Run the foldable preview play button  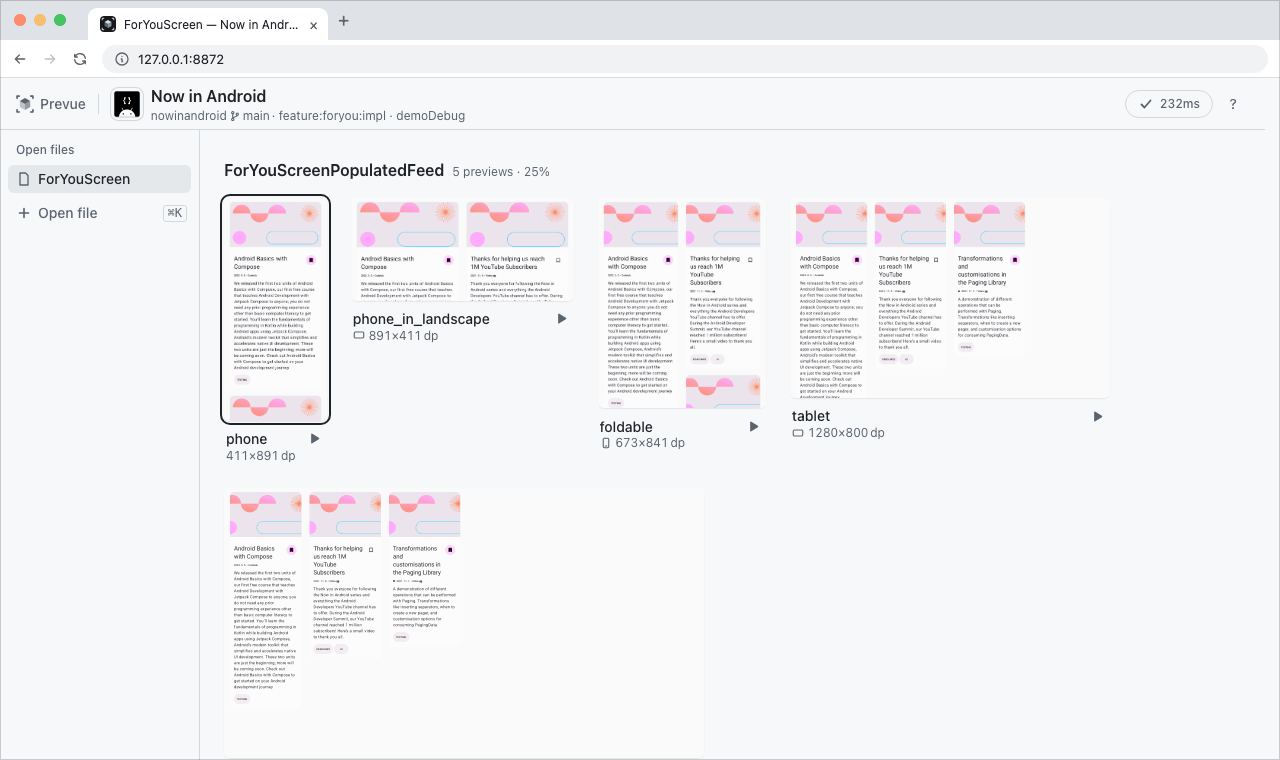click(x=754, y=427)
